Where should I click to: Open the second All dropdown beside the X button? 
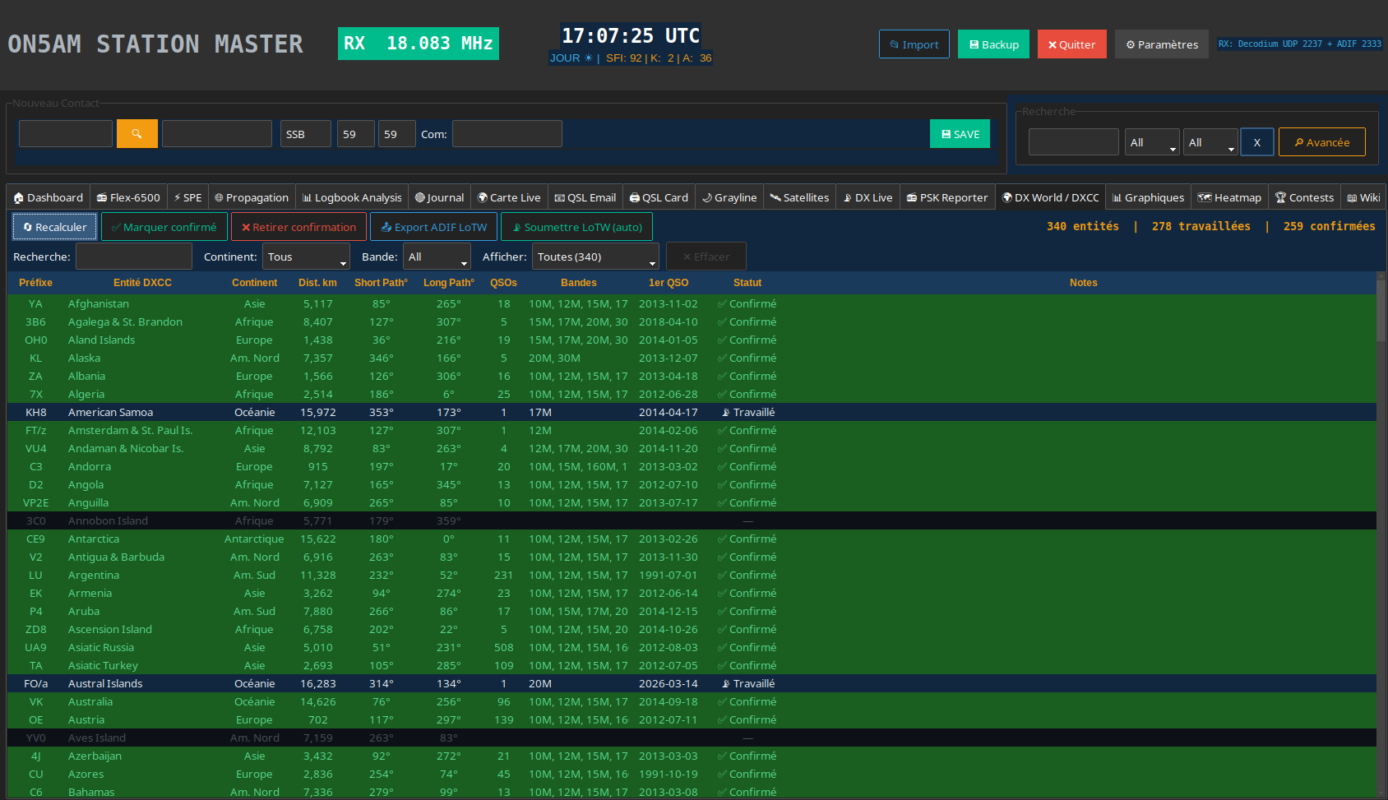1210,142
